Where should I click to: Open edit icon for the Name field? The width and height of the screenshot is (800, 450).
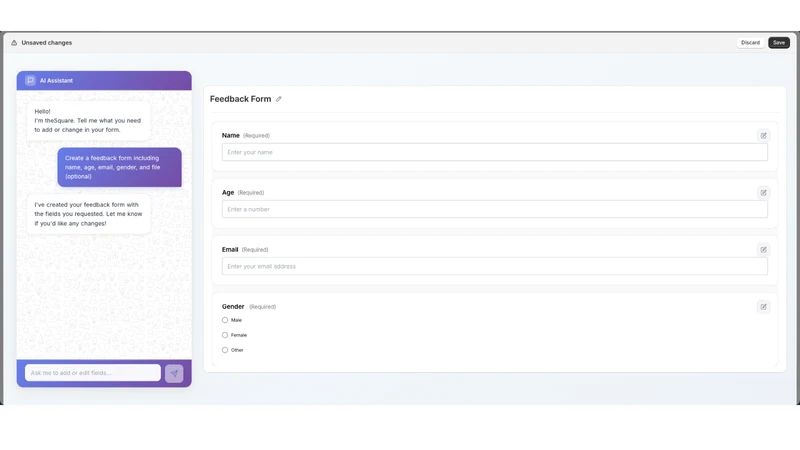[763, 136]
